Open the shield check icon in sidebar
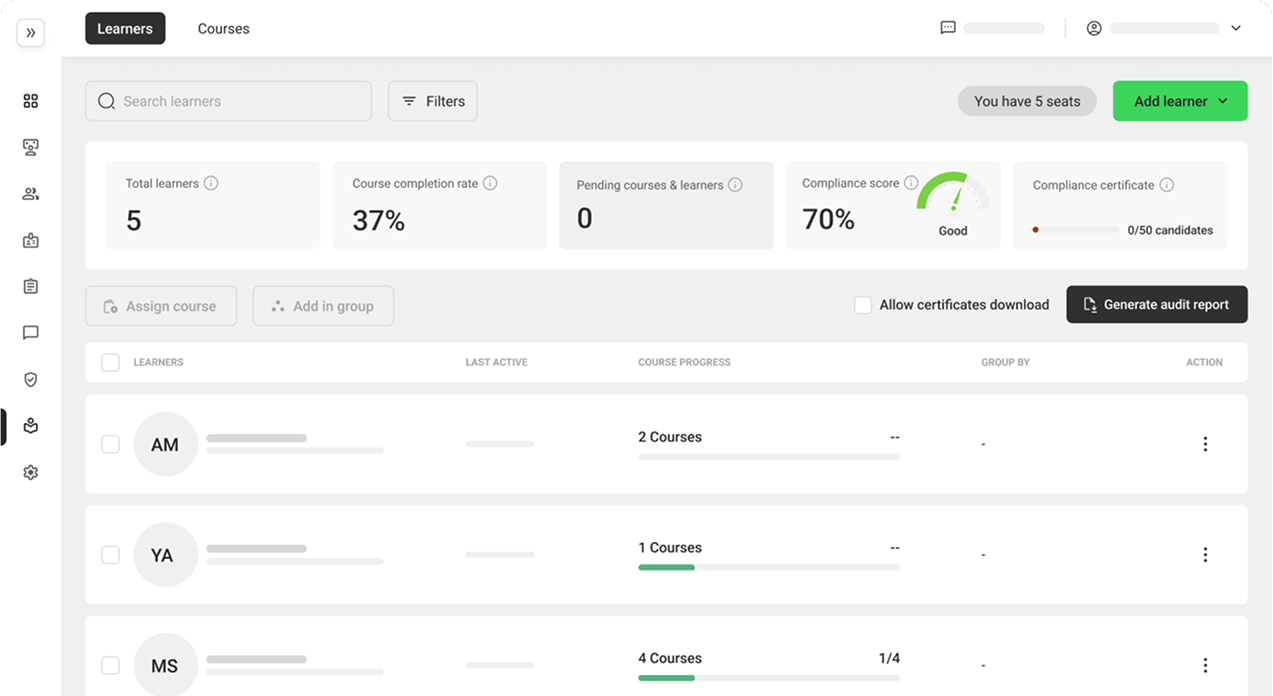This screenshot has height=696, width=1273. tap(30, 380)
